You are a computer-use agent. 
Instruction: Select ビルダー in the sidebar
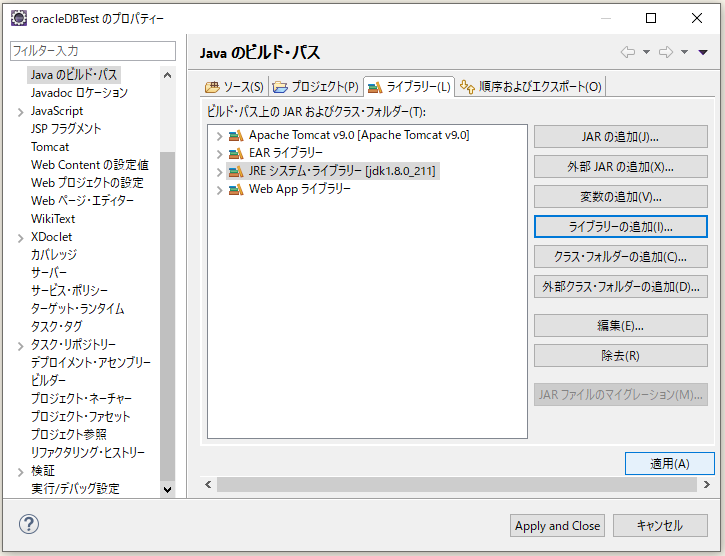click(48, 381)
